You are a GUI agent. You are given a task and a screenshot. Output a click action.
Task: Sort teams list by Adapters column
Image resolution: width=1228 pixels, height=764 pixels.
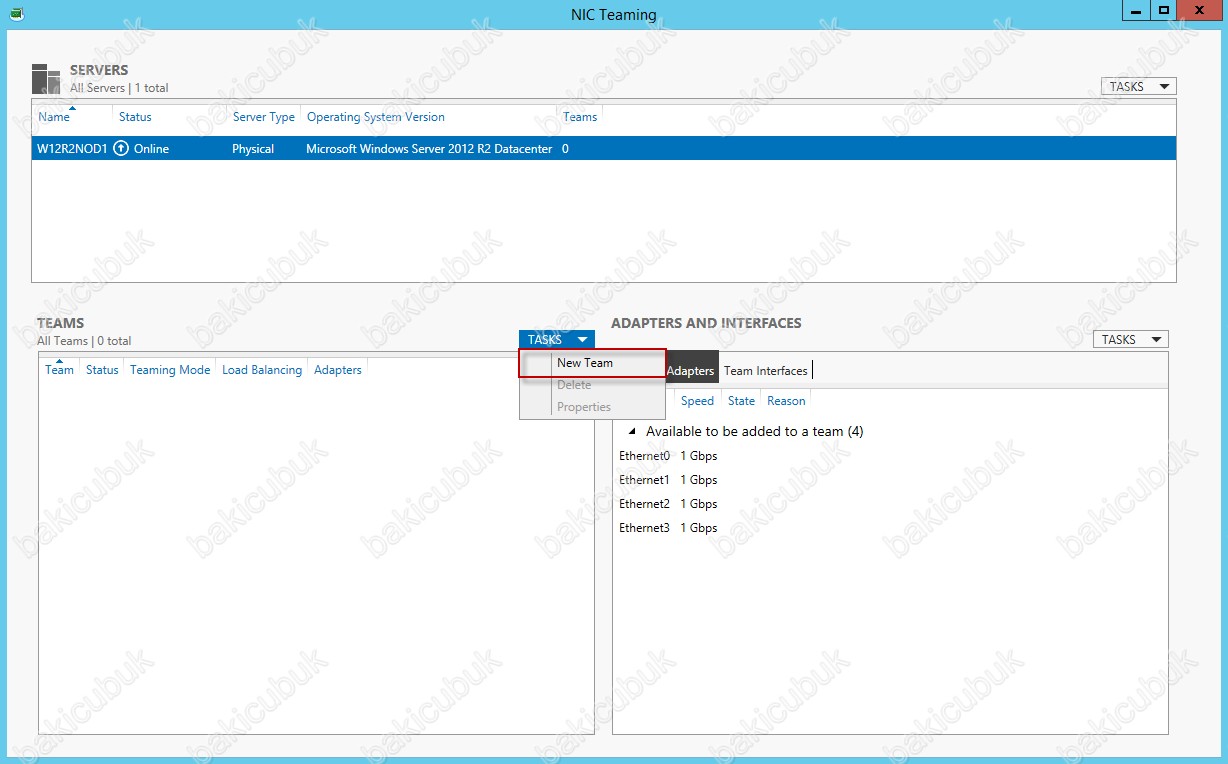(338, 370)
